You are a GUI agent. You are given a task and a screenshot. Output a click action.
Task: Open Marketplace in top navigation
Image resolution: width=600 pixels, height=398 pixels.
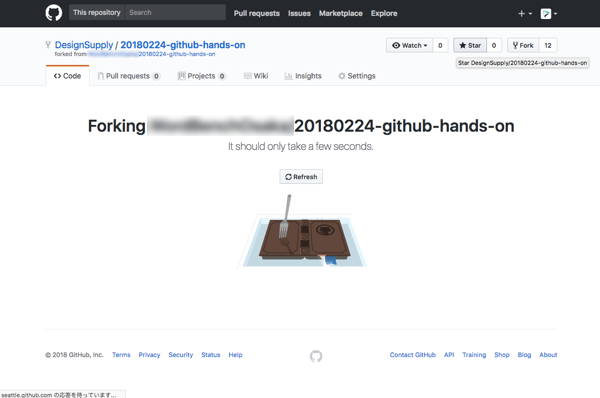pos(341,13)
